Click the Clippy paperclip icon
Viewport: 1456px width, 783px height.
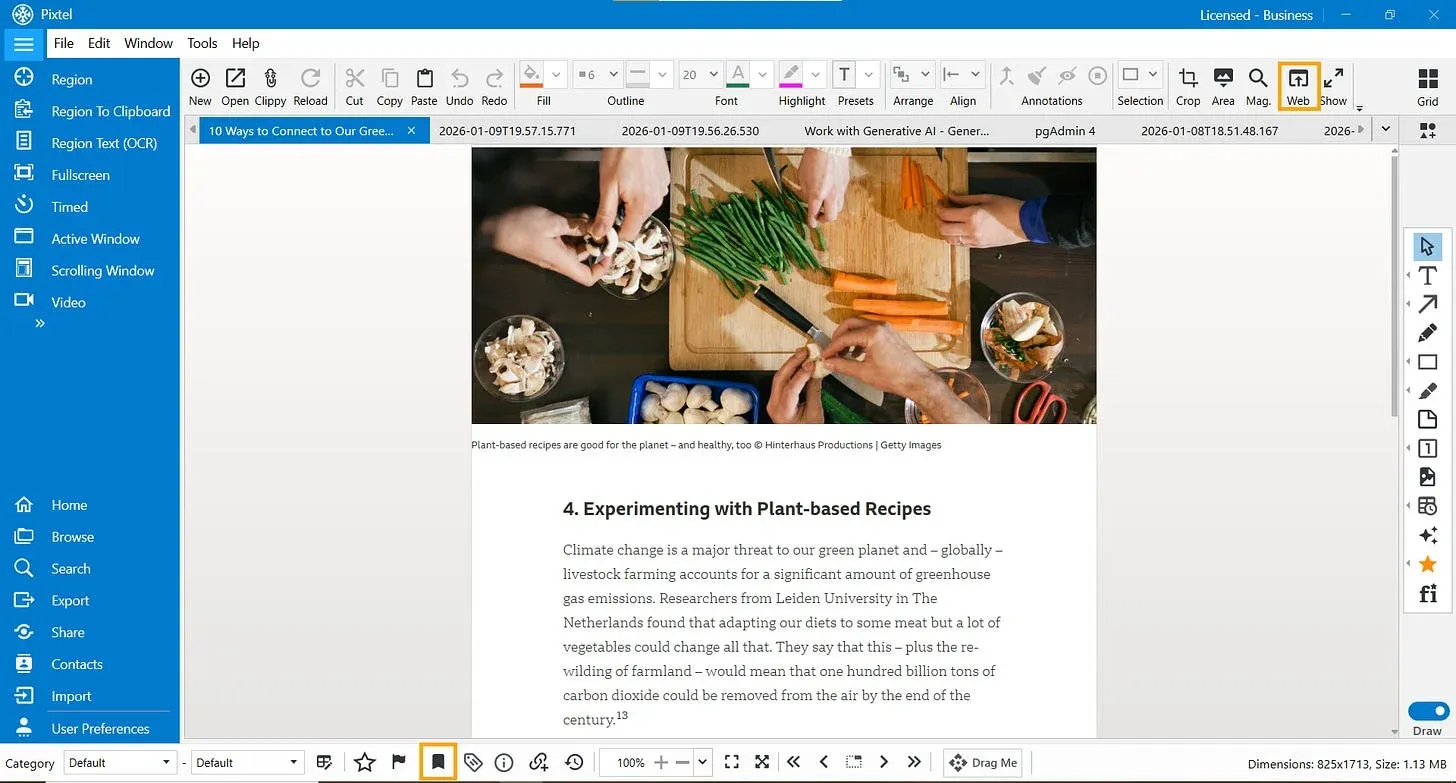point(270,78)
